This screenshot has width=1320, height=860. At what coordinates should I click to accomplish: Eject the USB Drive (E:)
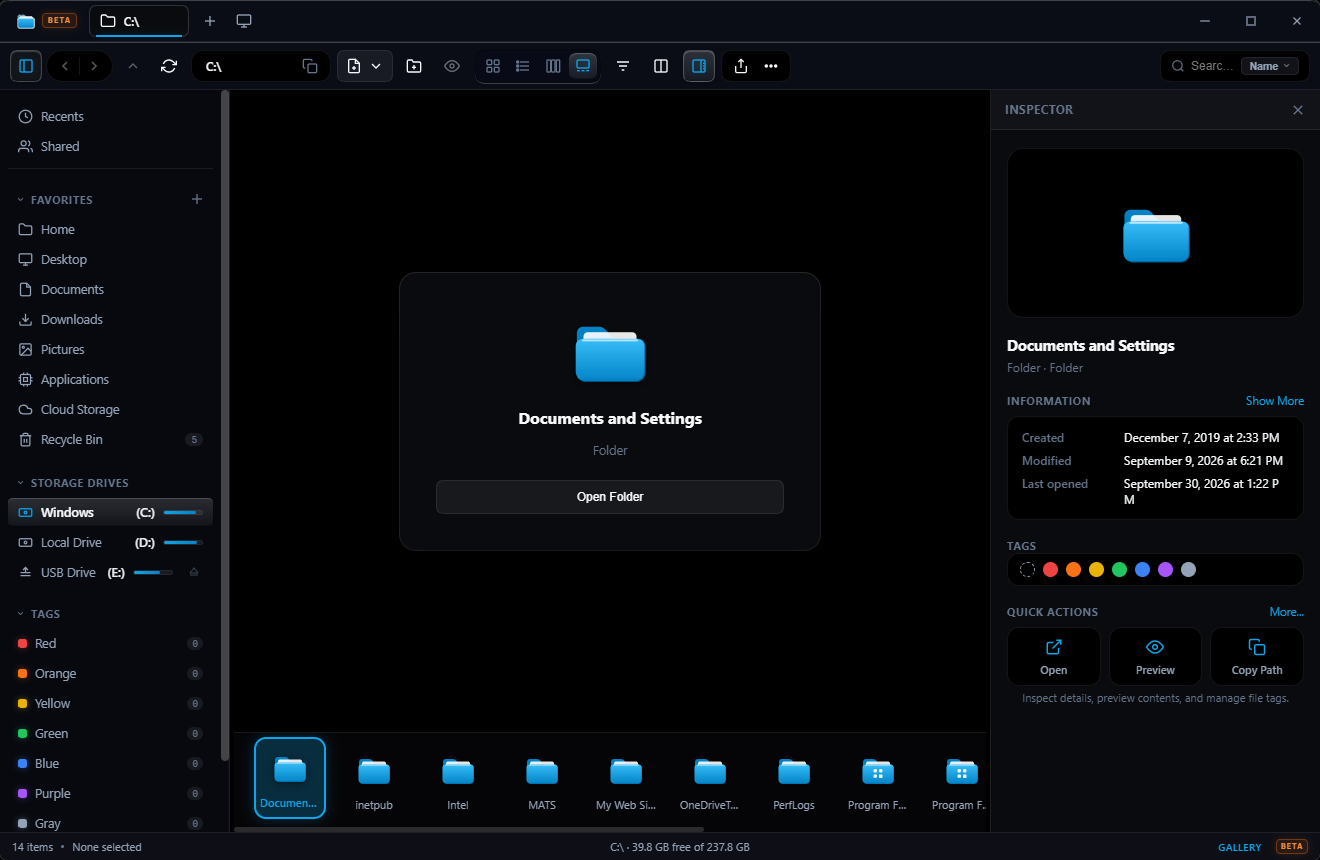[194, 572]
